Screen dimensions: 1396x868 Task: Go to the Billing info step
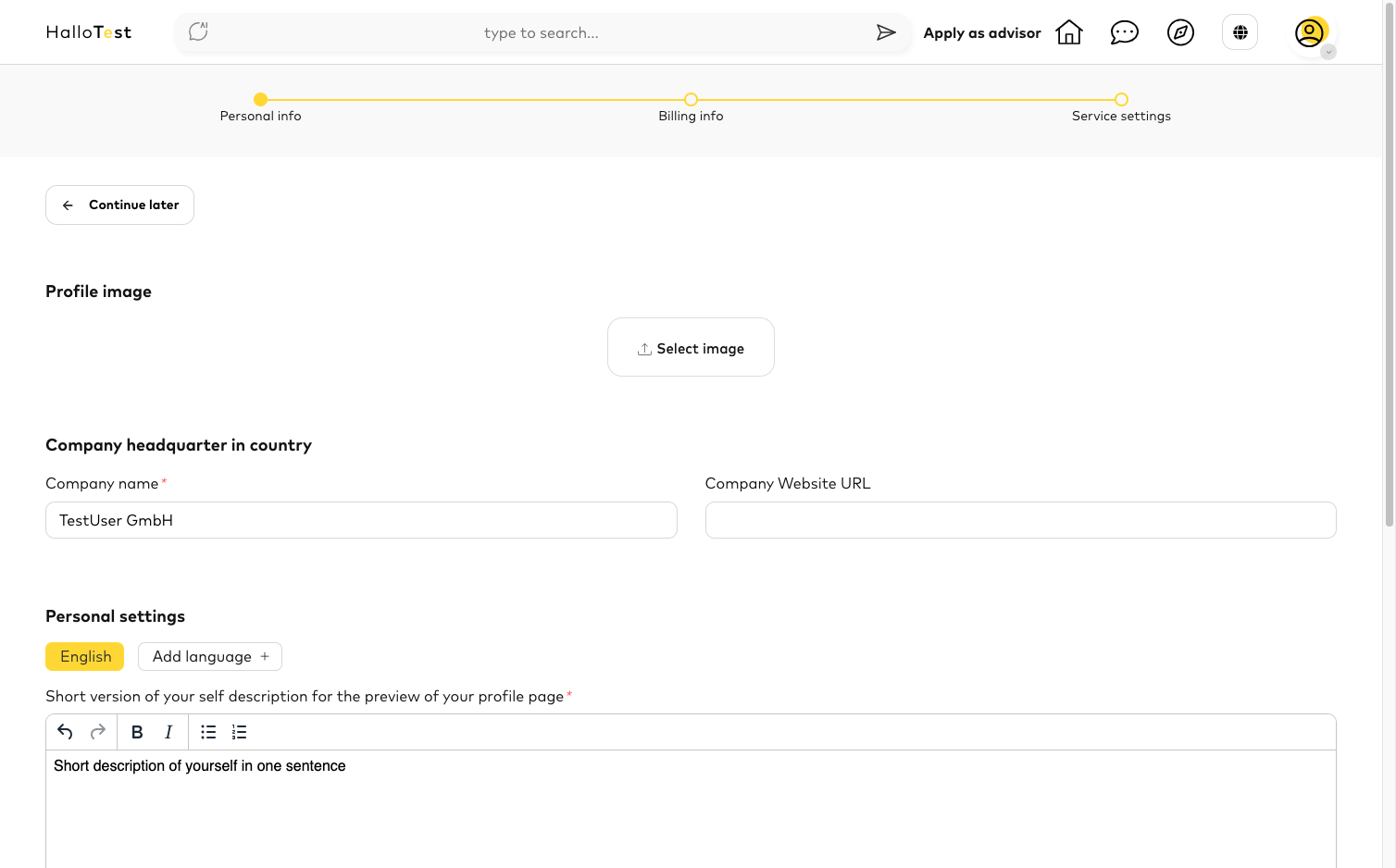[x=691, y=107]
